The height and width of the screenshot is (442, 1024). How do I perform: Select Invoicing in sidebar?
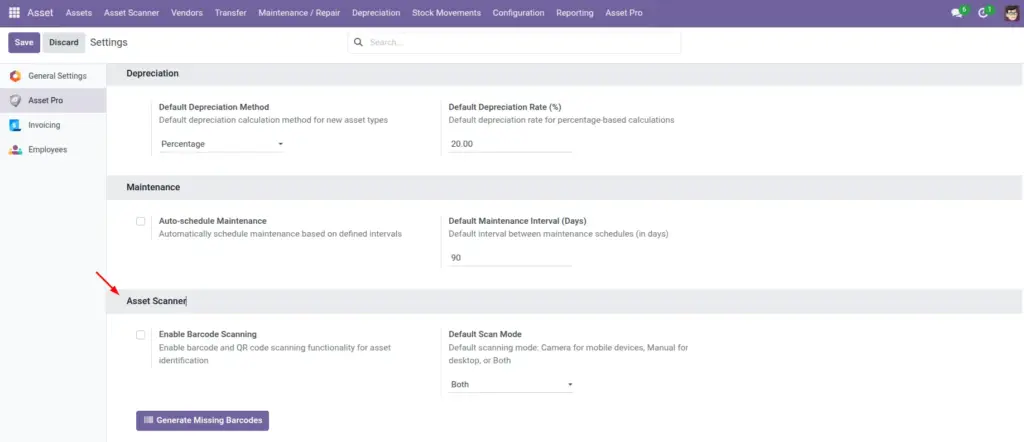[x=53, y=125]
